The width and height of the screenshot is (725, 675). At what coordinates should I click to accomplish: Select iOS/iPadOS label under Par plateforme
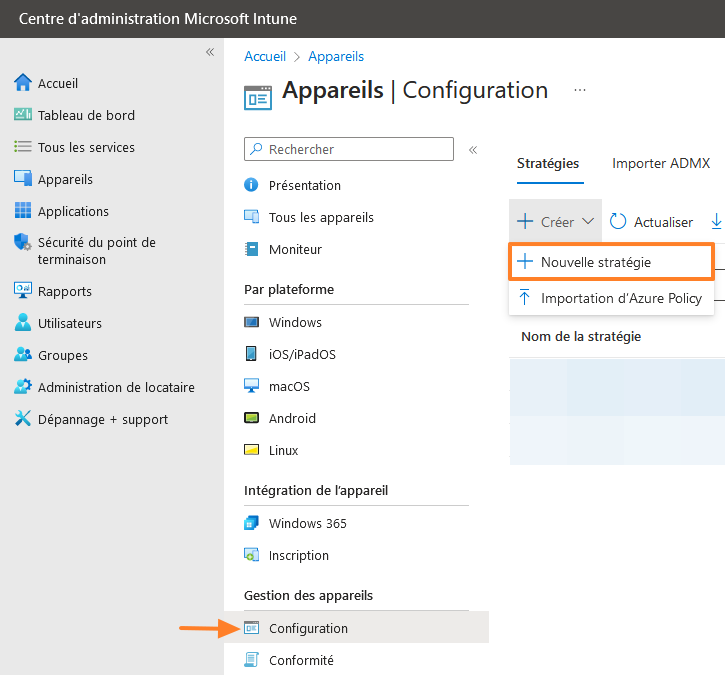(x=302, y=355)
